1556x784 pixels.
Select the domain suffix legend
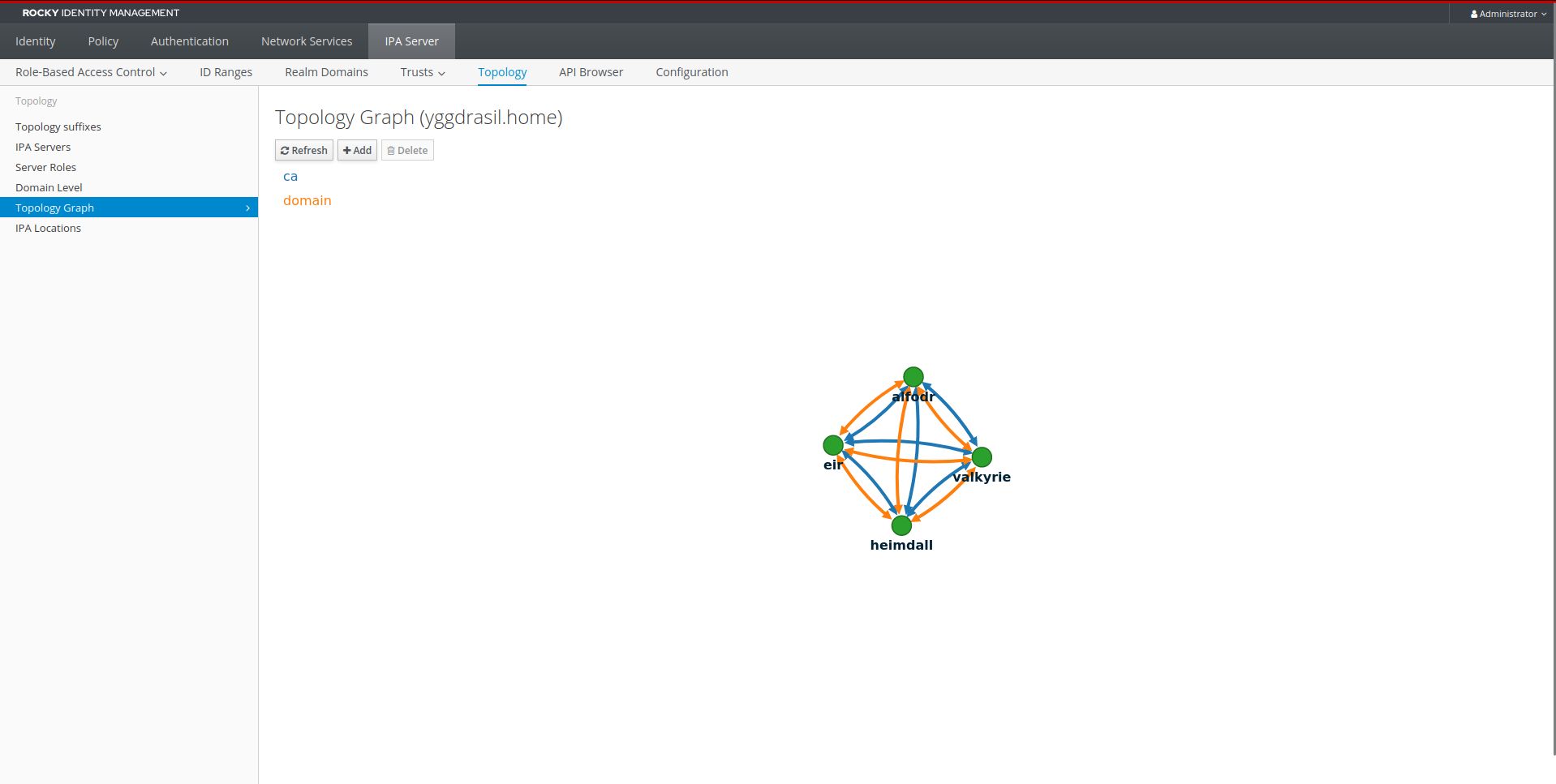coord(307,200)
